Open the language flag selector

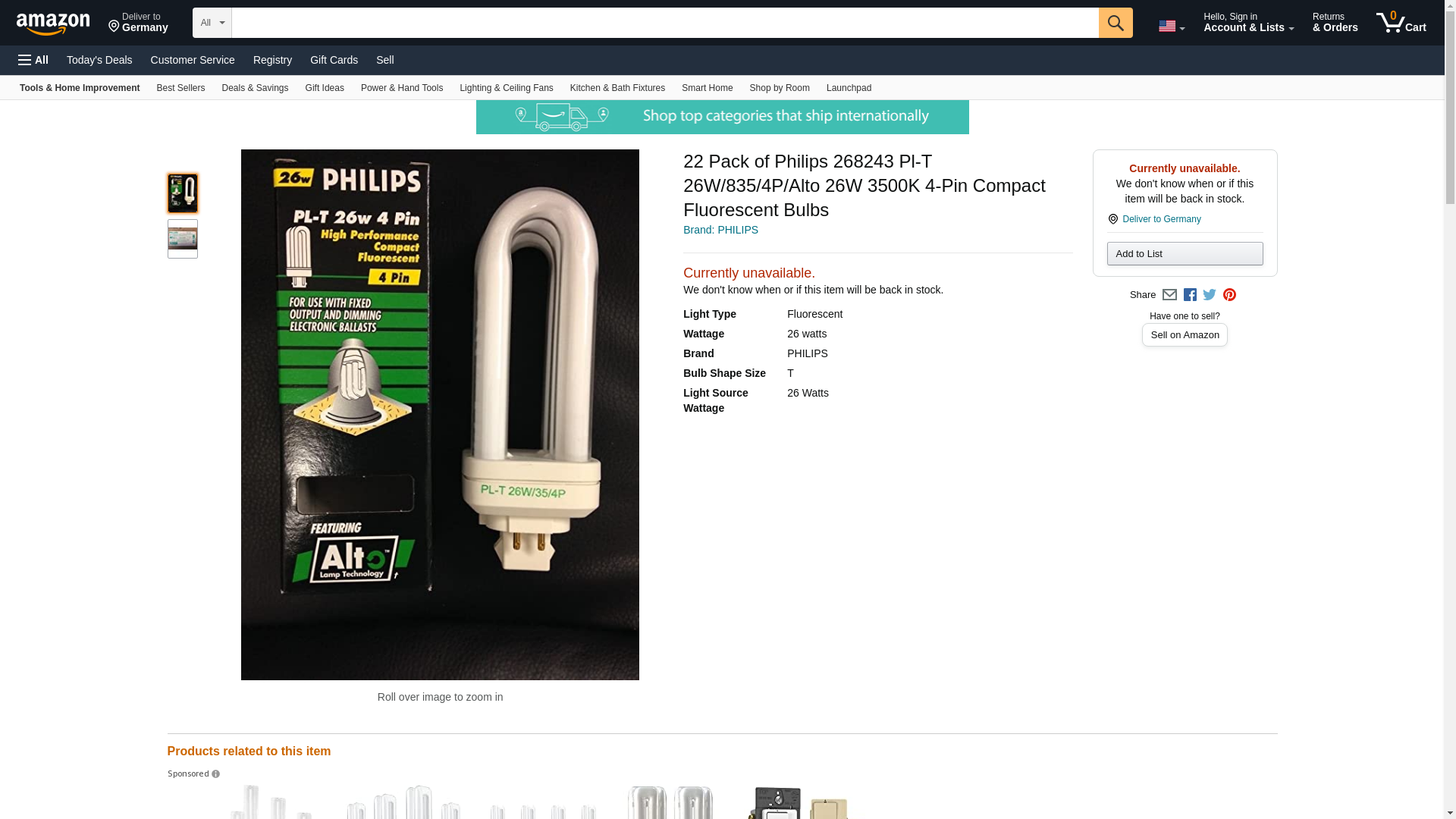tap(1171, 26)
